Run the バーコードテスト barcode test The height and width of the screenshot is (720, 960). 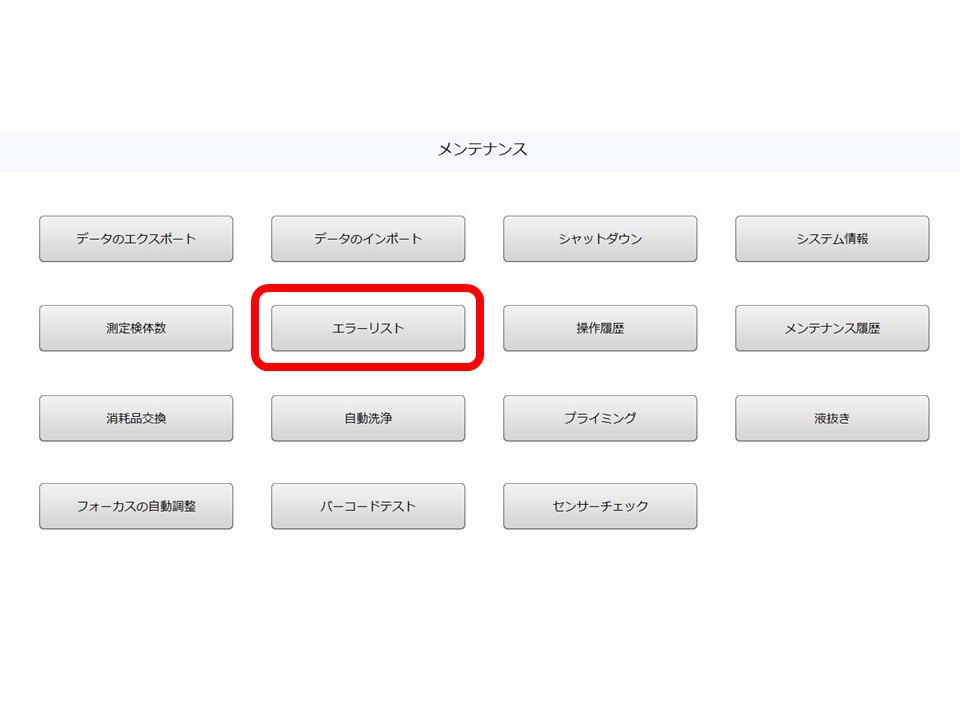368,505
